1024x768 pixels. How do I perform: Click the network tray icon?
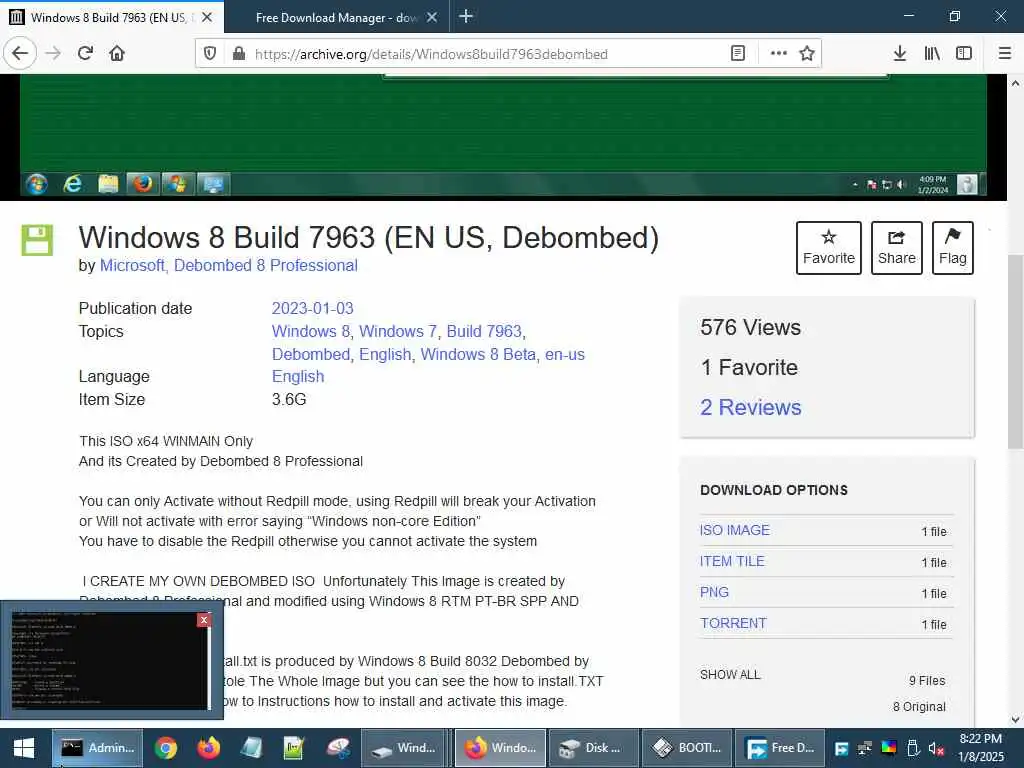(865, 748)
